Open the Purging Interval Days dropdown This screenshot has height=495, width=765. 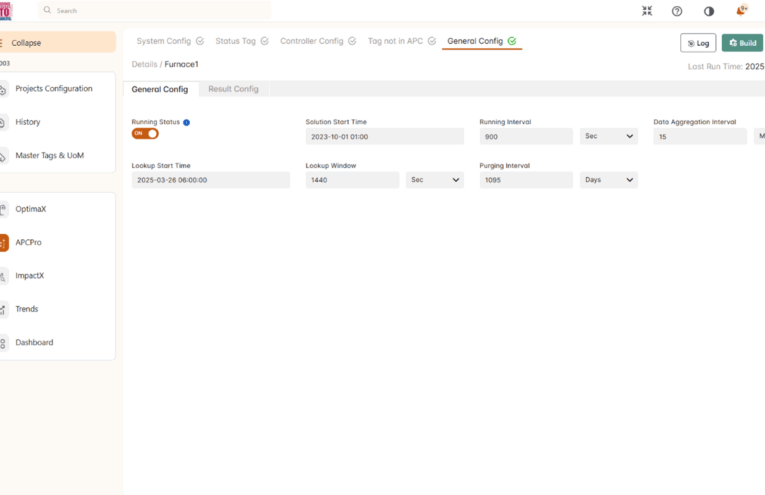point(609,180)
